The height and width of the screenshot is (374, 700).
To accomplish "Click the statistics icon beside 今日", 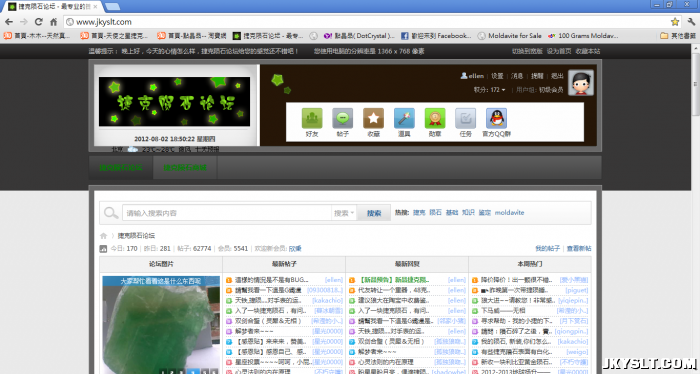I will [103, 249].
